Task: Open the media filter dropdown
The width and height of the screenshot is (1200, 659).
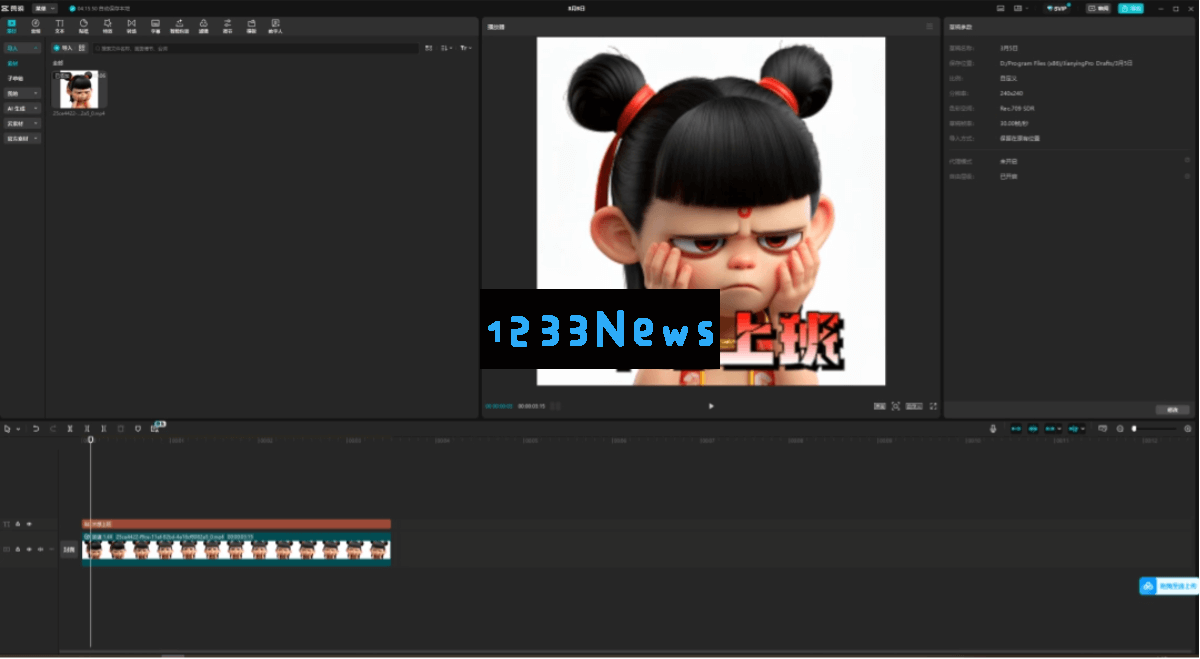Action: [x=466, y=48]
